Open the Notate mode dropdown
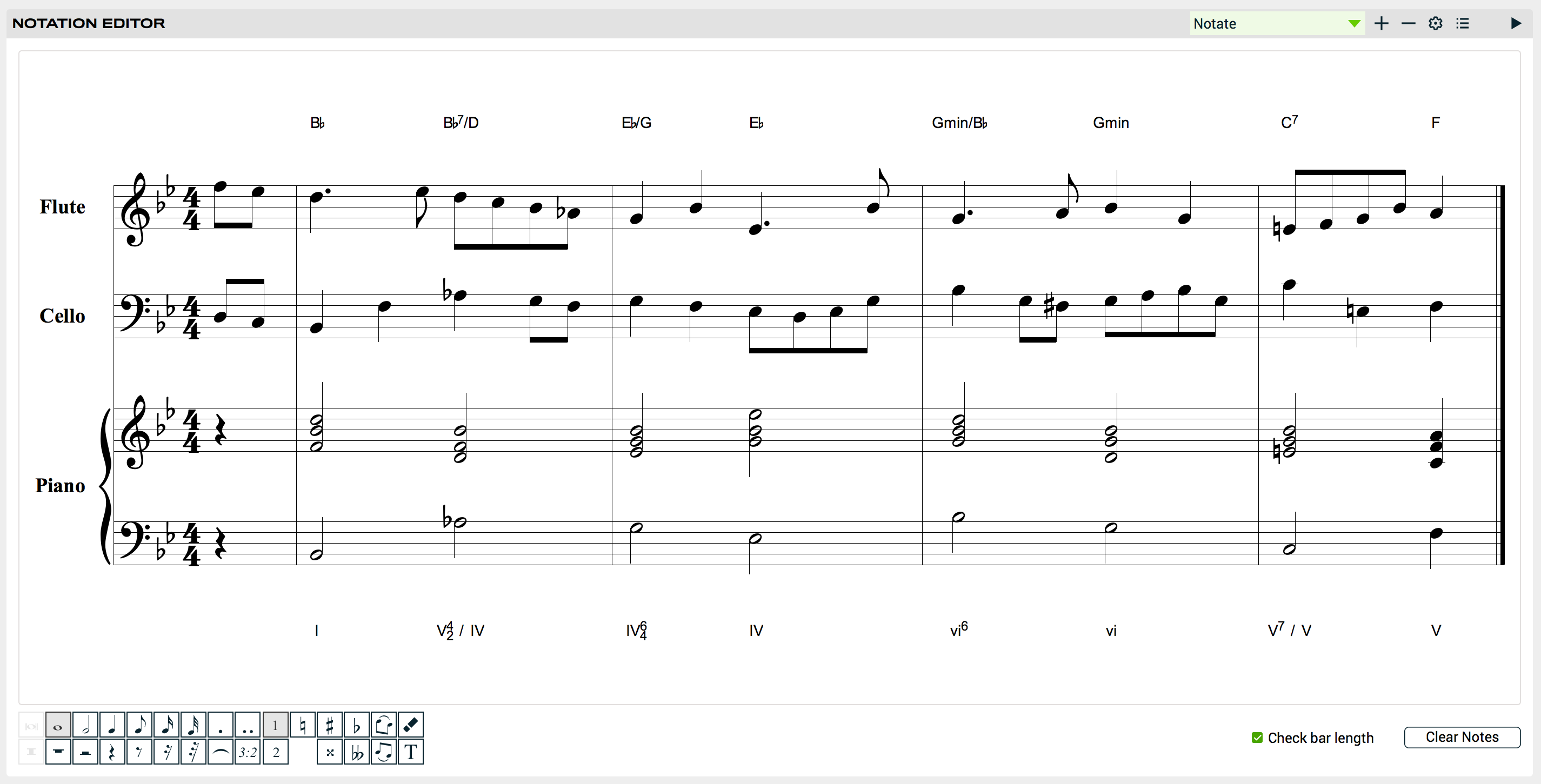This screenshot has height=784, width=1541. (x=1277, y=23)
